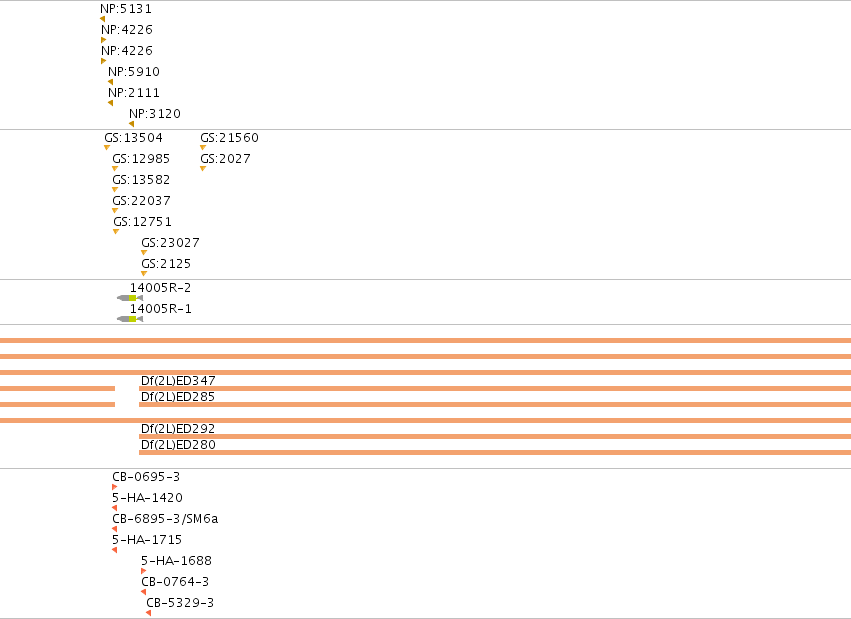The image size is (851, 619).
Task: Select the GS:2125 feature label
Action: (x=166, y=264)
